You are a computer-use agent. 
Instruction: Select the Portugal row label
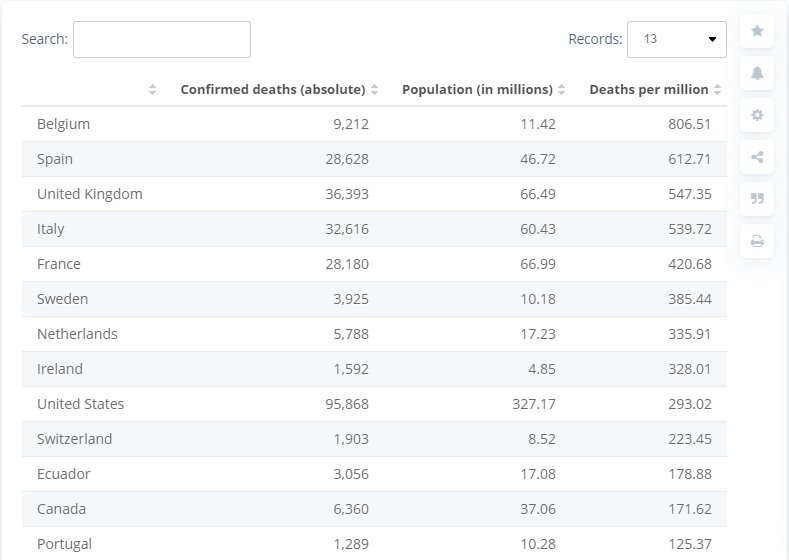coord(64,544)
